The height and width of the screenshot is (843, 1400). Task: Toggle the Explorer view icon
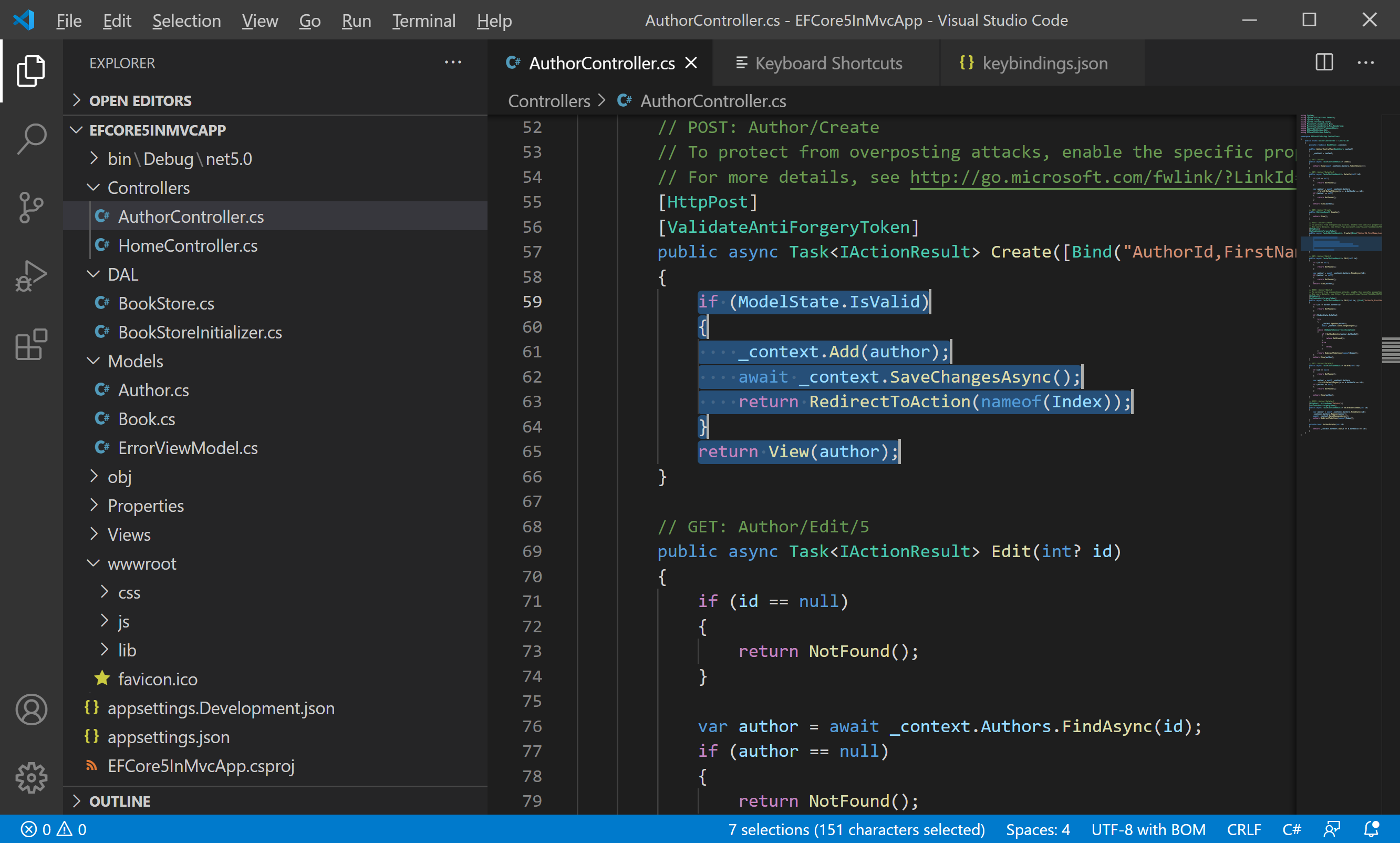[31, 70]
